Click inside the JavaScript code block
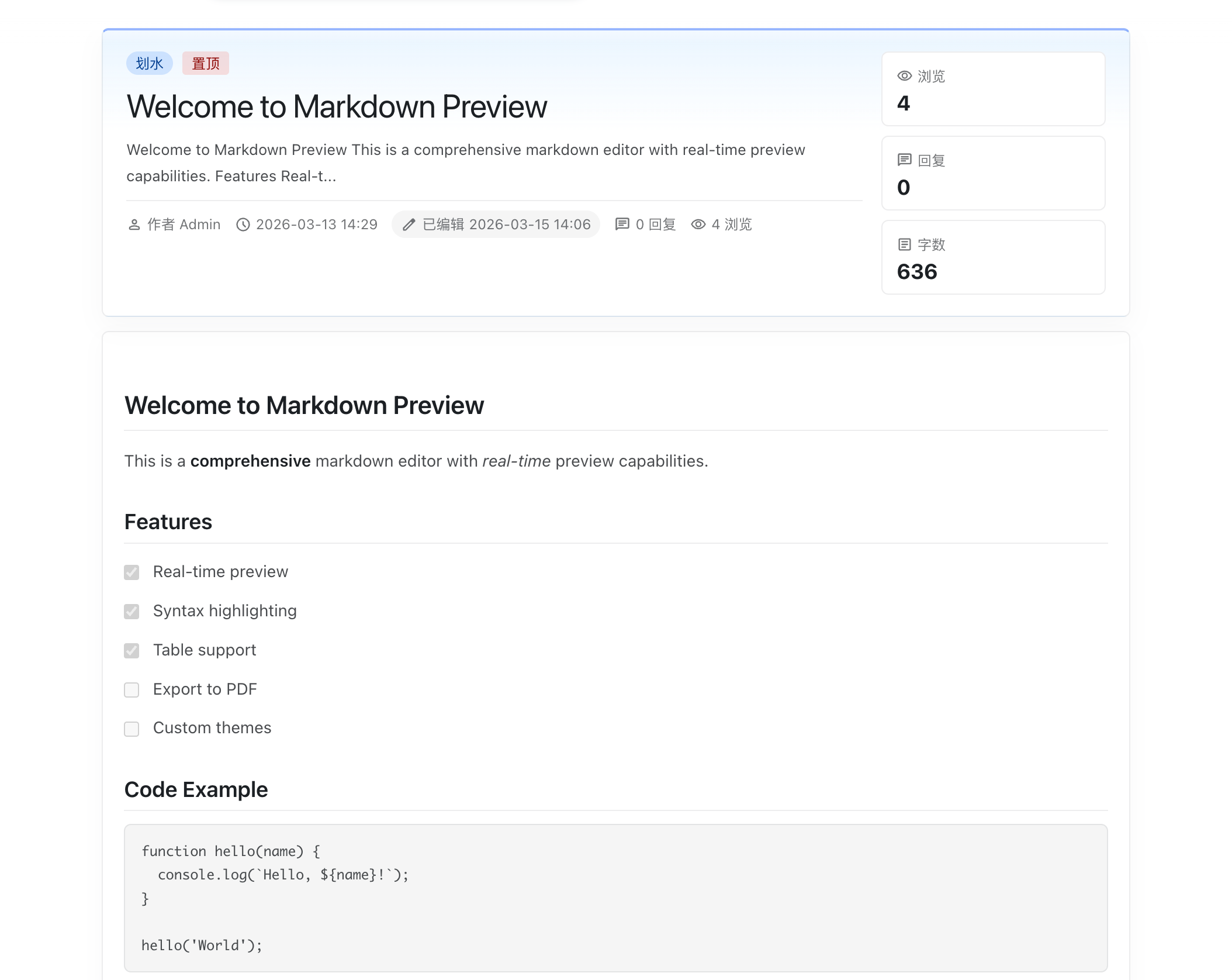Viewport: 1232px width, 980px height. click(x=615, y=898)
